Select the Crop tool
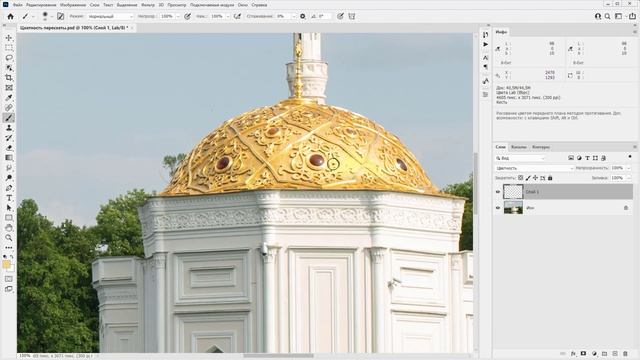 coord(9,78)
